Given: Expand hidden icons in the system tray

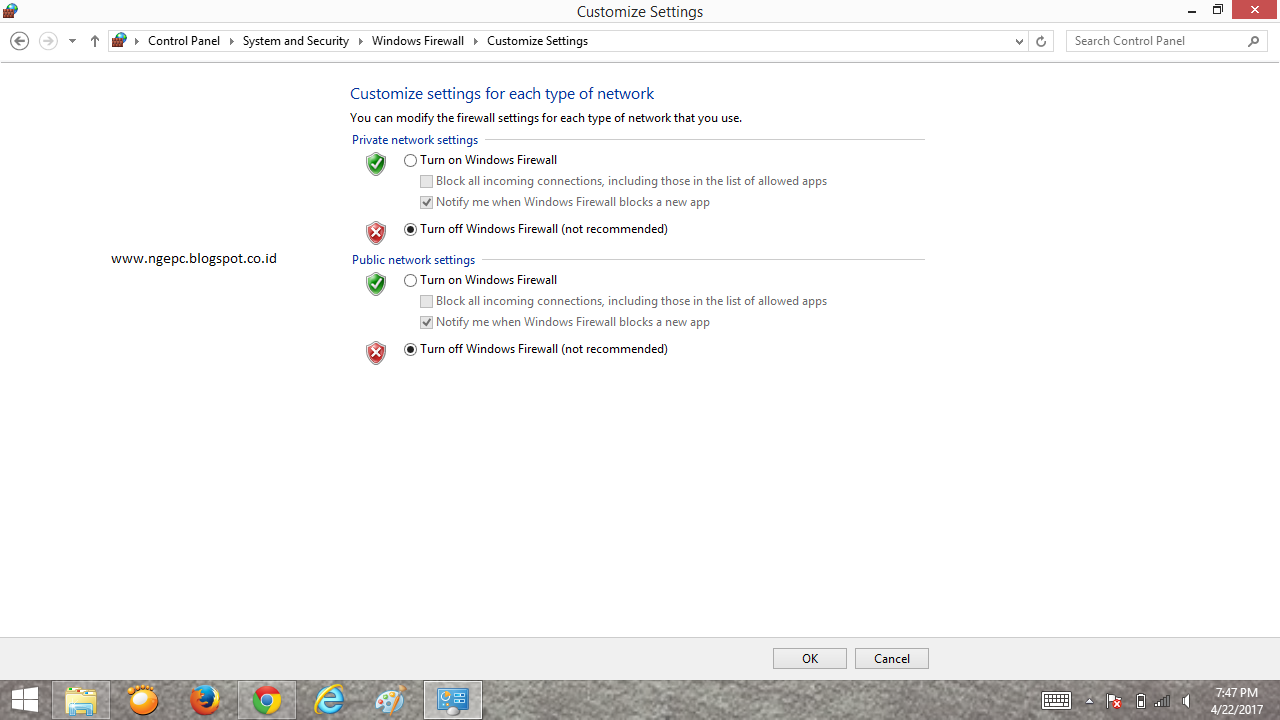Looking at the screenshot, I should [1089, 700].
